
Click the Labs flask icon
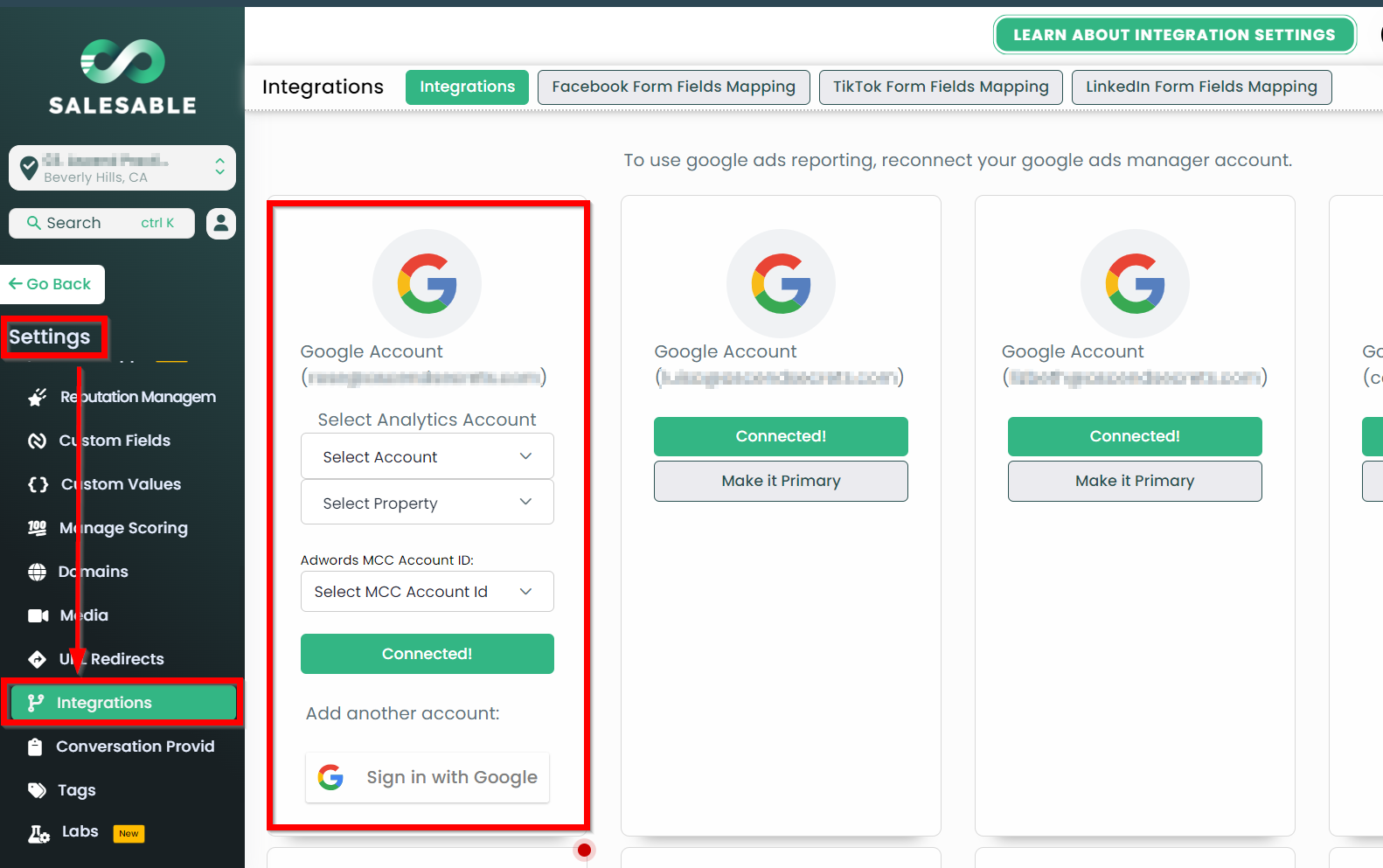pos(38,834)
